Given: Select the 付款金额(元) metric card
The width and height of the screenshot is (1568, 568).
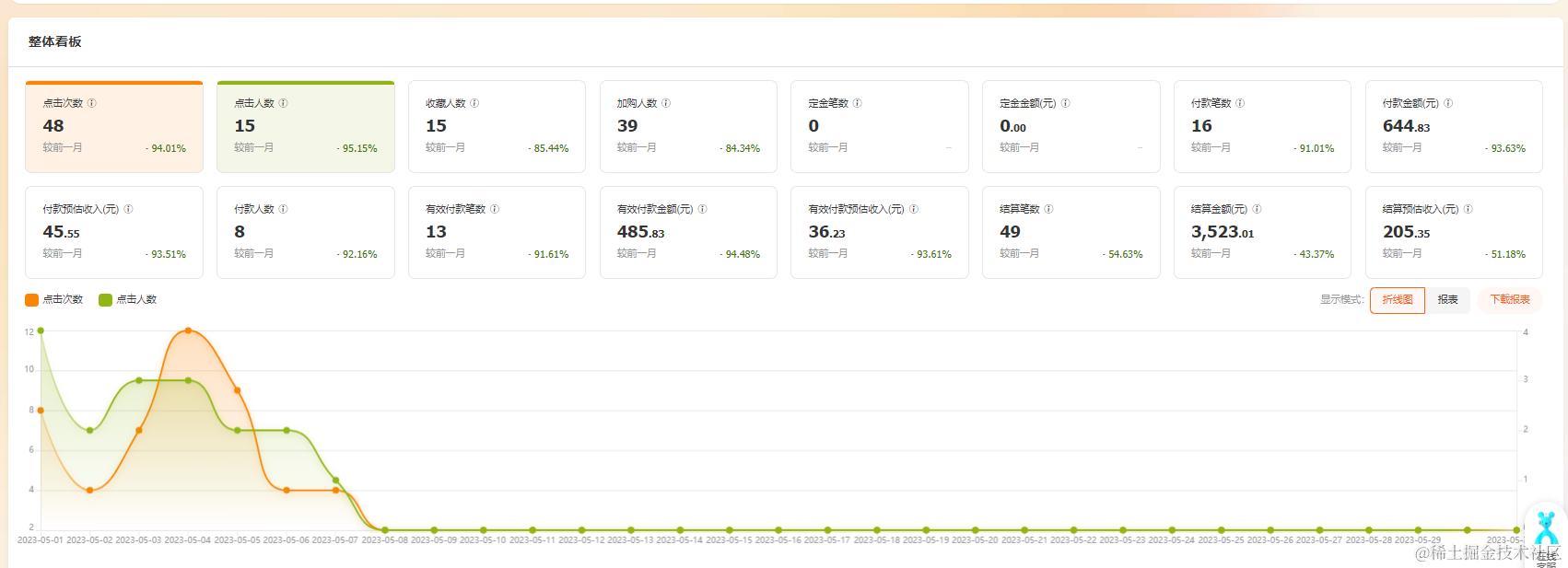Looking at the screenshot, I should tap(1454, 127).
